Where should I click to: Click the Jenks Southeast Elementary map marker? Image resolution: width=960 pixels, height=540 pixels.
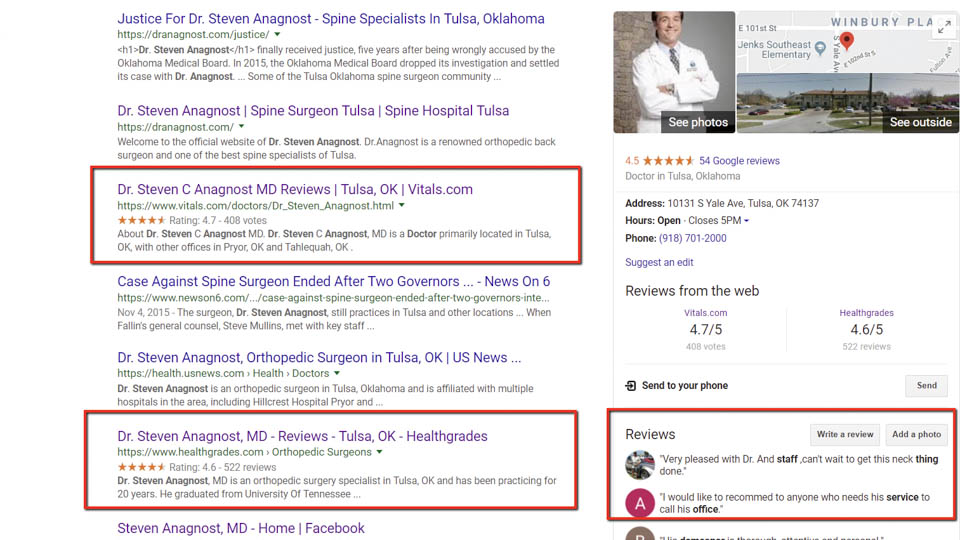820,48
